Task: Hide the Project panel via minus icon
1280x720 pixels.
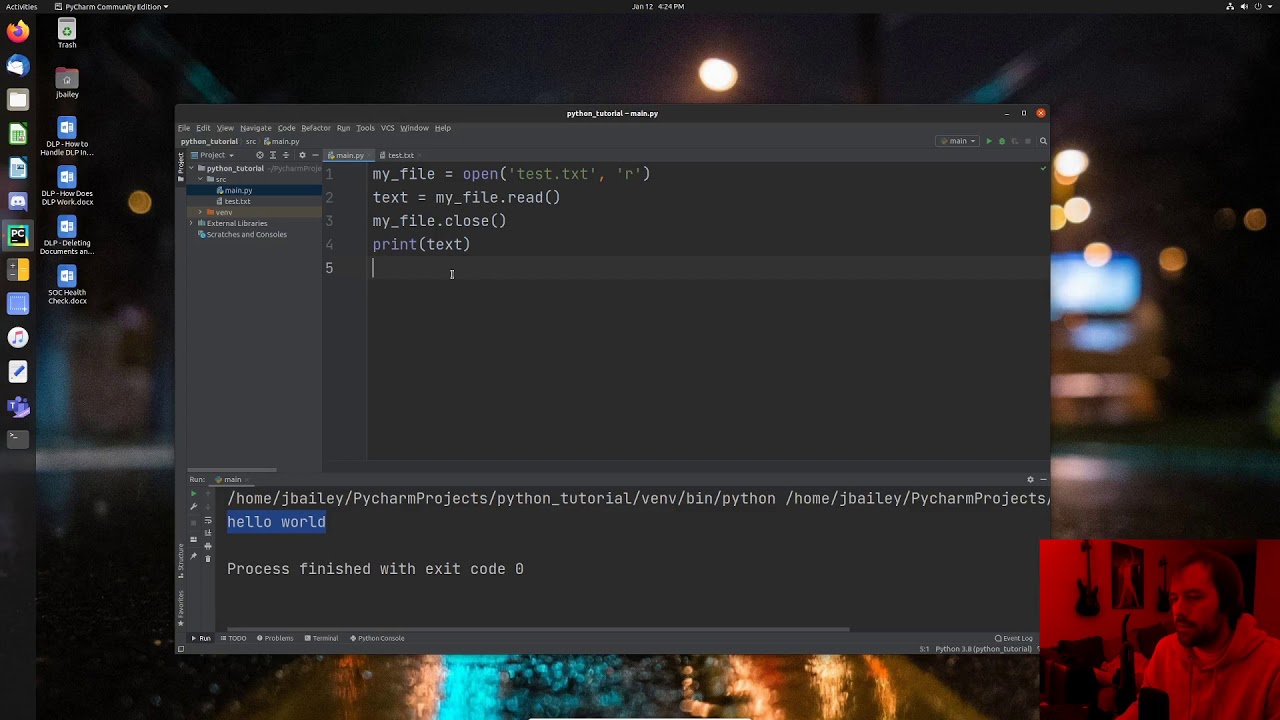Action: [x=315, y=155]
